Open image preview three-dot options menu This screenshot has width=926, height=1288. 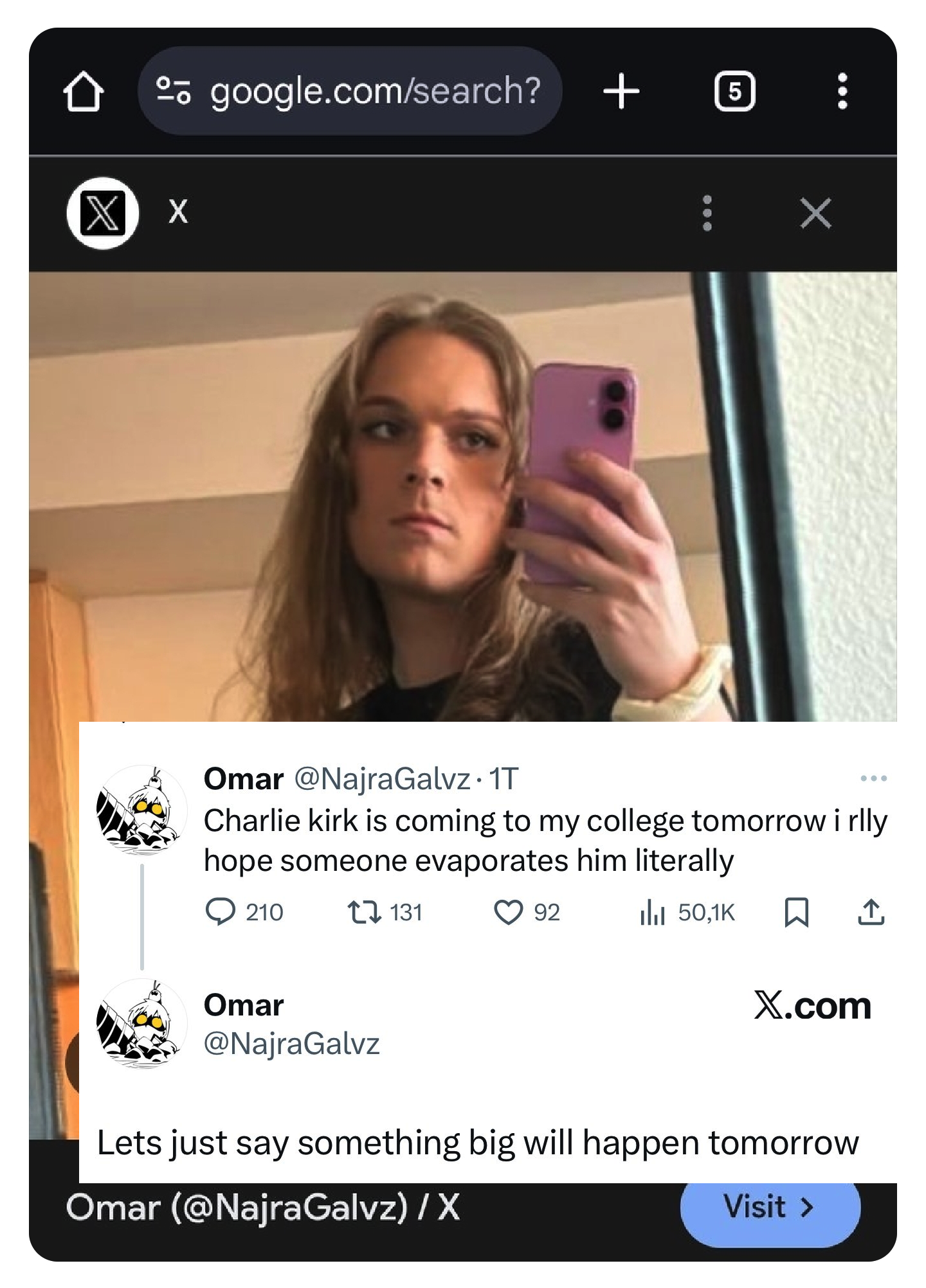tap(707, 213)
